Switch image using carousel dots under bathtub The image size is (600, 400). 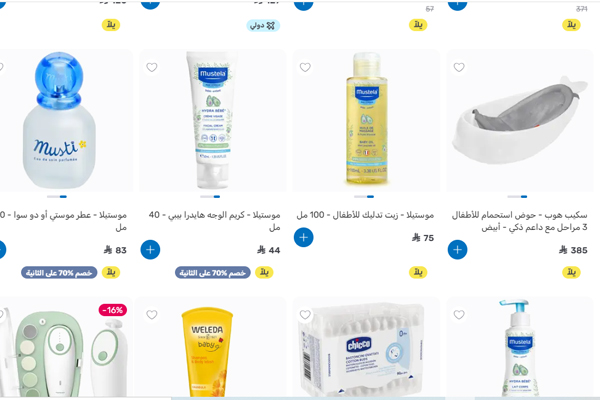point(517,196)
